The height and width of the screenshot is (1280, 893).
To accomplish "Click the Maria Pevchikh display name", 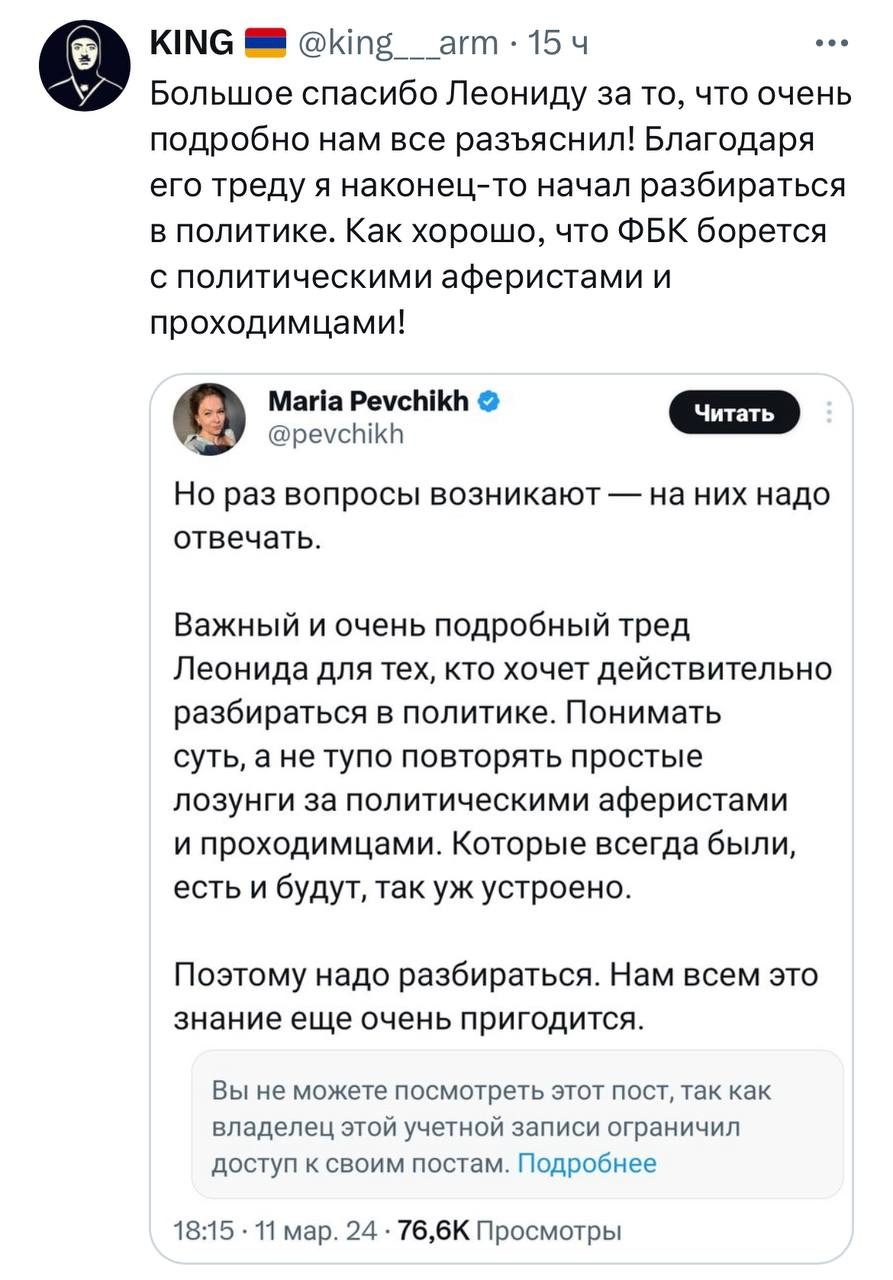I will pos(370,402).
